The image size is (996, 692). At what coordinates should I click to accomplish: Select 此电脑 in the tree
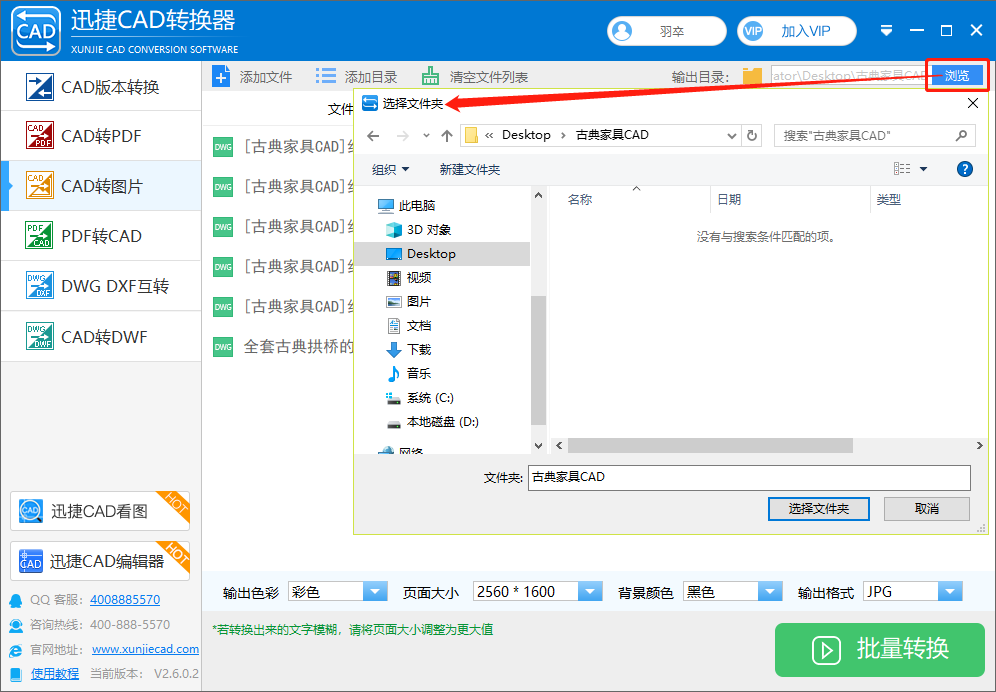point(416,205)
